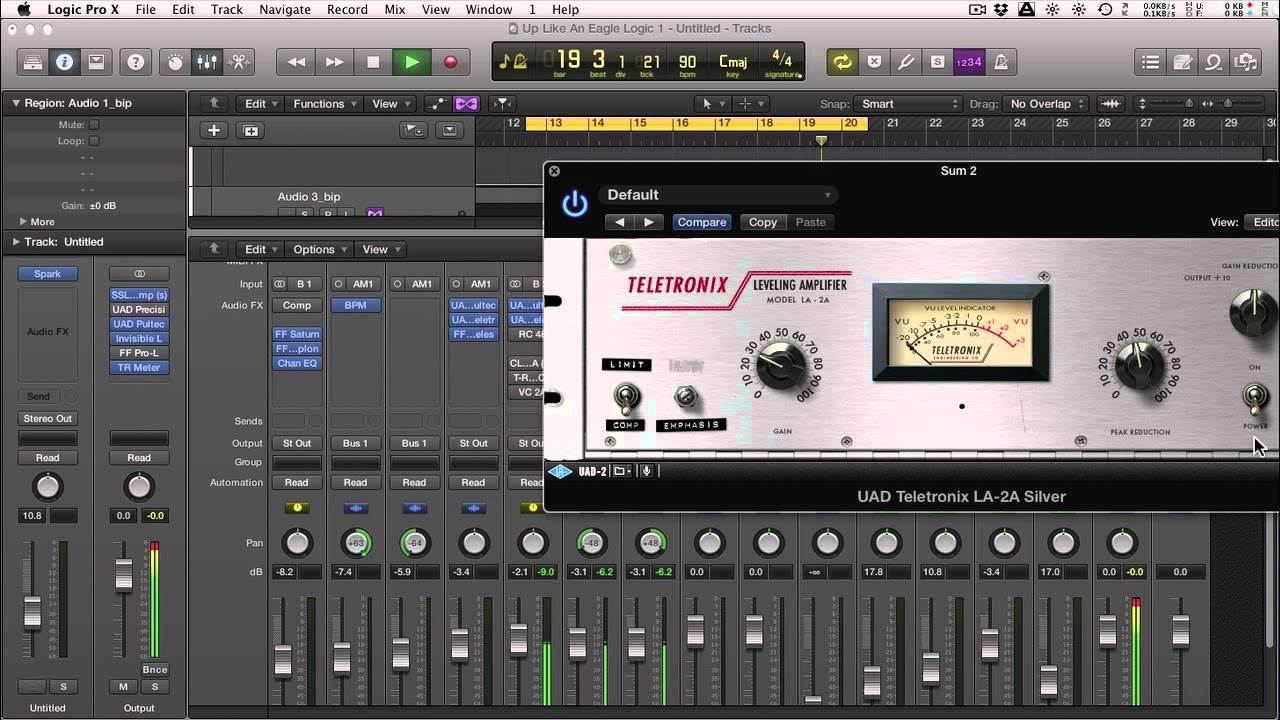Open the Navigate menu

pos(285,9)
